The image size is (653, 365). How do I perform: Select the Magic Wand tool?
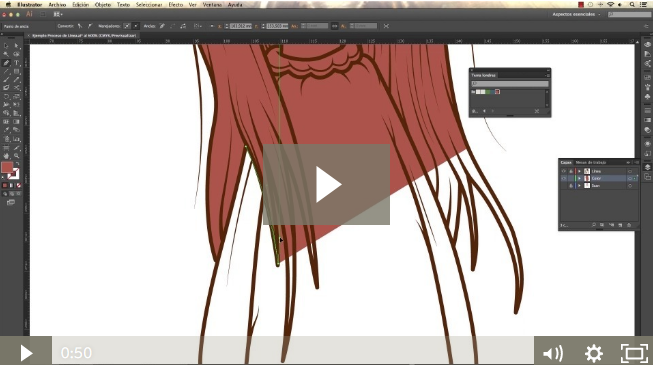tap(6, 54)
